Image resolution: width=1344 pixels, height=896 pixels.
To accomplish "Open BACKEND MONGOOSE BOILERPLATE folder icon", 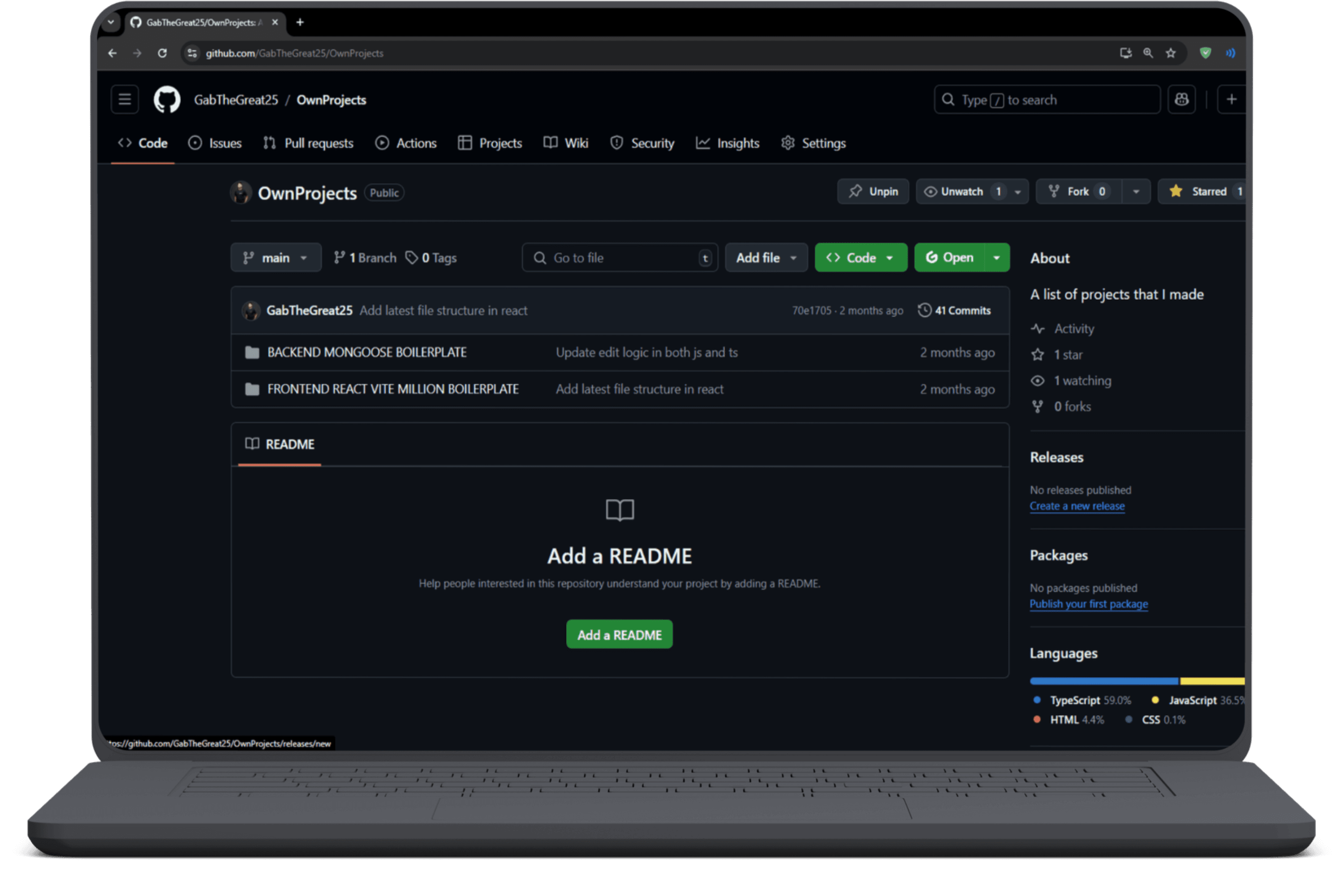I will 252,353.
